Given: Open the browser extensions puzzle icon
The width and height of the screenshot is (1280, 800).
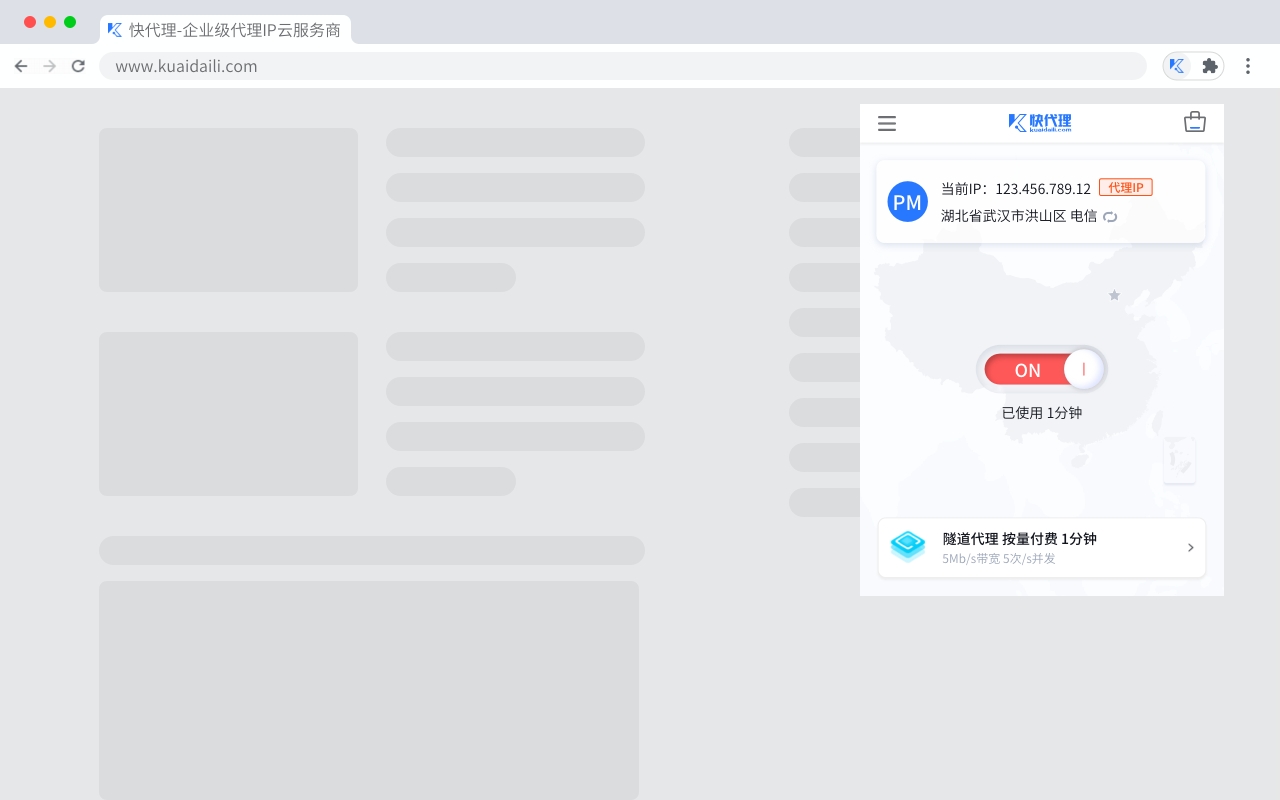Looking at the screenshot, I should [1209, 65].
